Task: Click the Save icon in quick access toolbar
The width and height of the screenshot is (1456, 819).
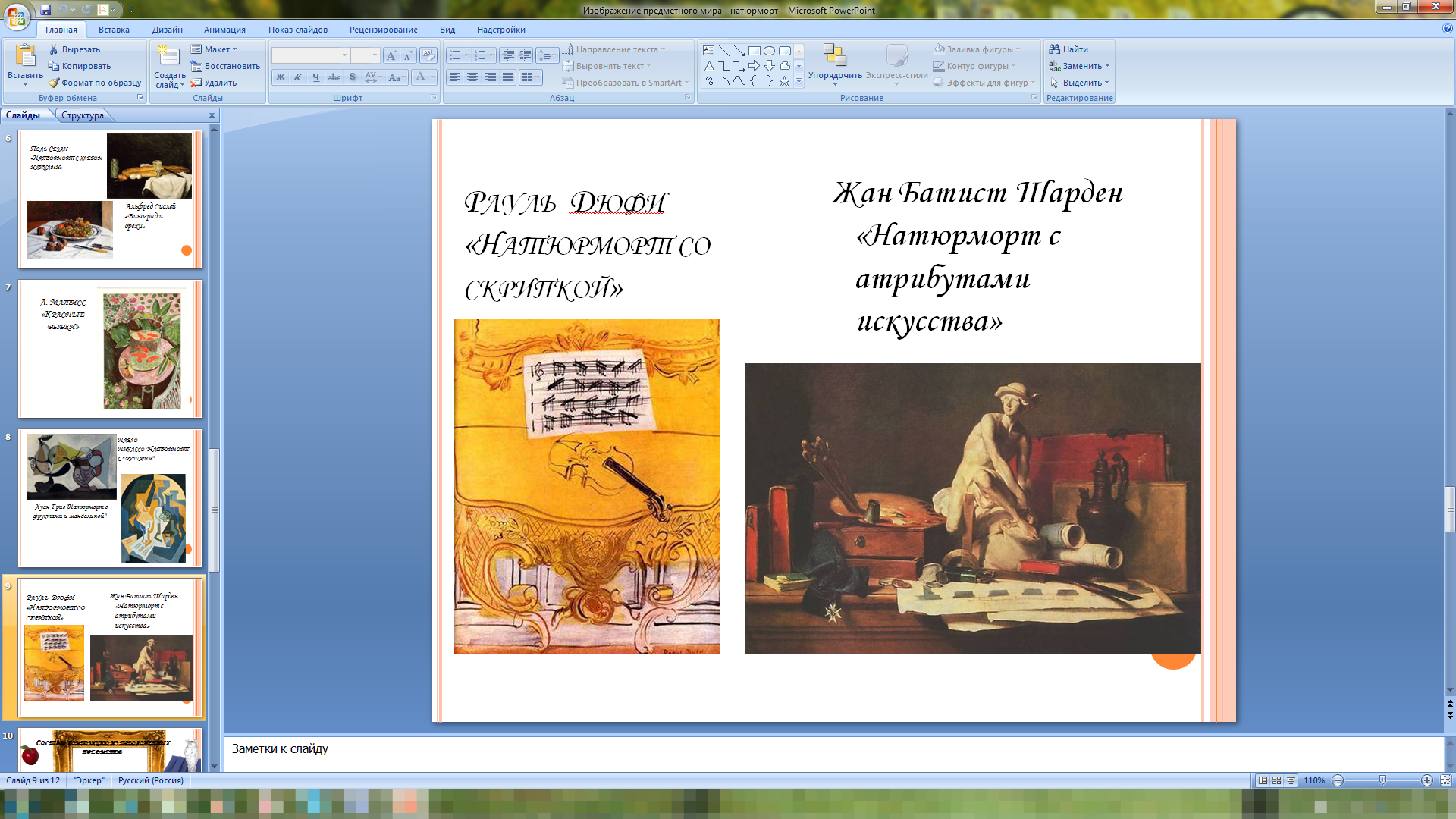Action: click(45, 10)
